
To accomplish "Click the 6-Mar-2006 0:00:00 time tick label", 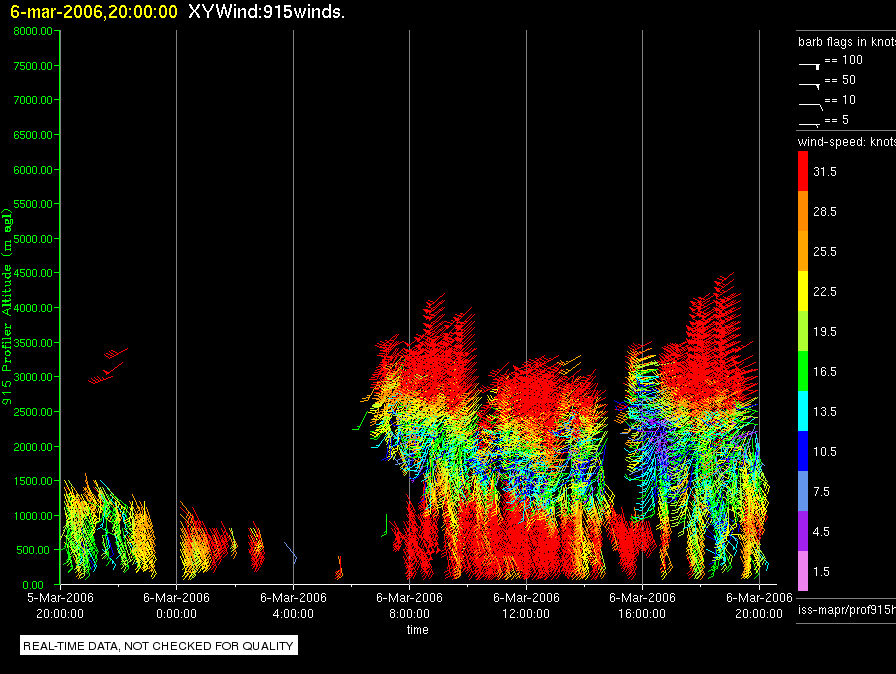I will pyautogui.click(x=177, y=605).
